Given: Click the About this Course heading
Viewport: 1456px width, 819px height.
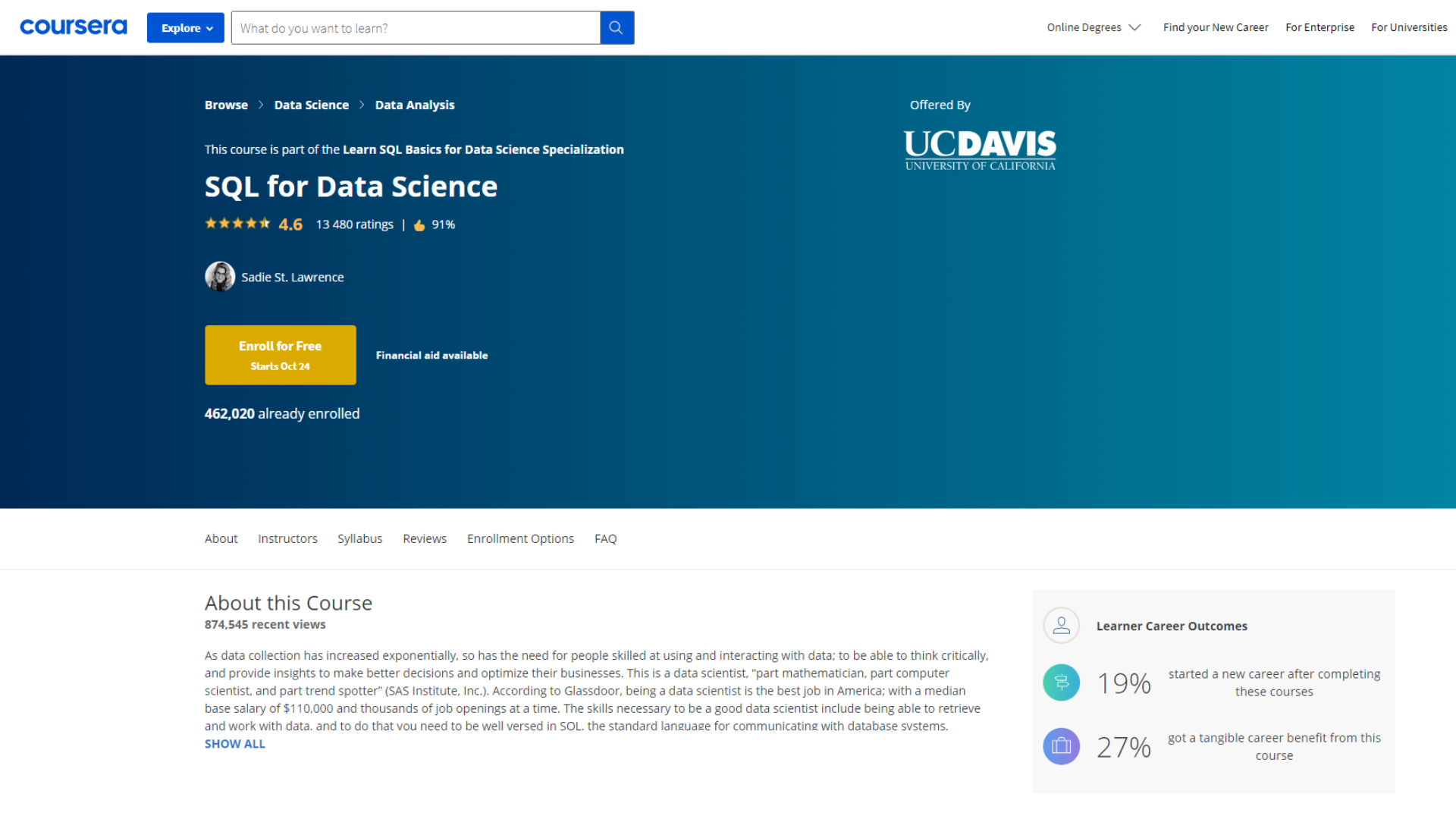Looking at the screenshot, I should click(288, 603).
